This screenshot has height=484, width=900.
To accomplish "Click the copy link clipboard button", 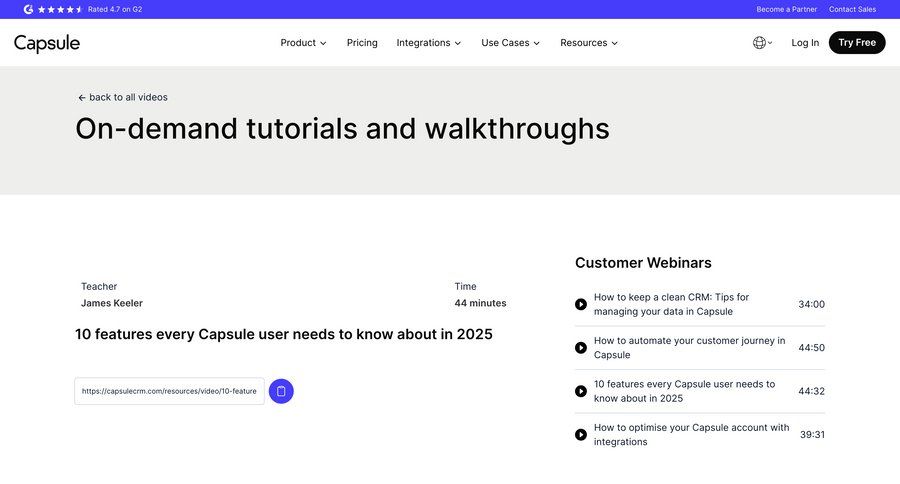I will coord(281,391).
